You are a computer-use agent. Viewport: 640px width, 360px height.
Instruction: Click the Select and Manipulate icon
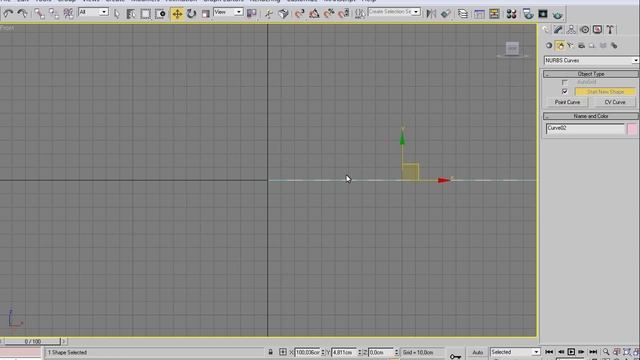pyautogui.click(x=268, y=14)
